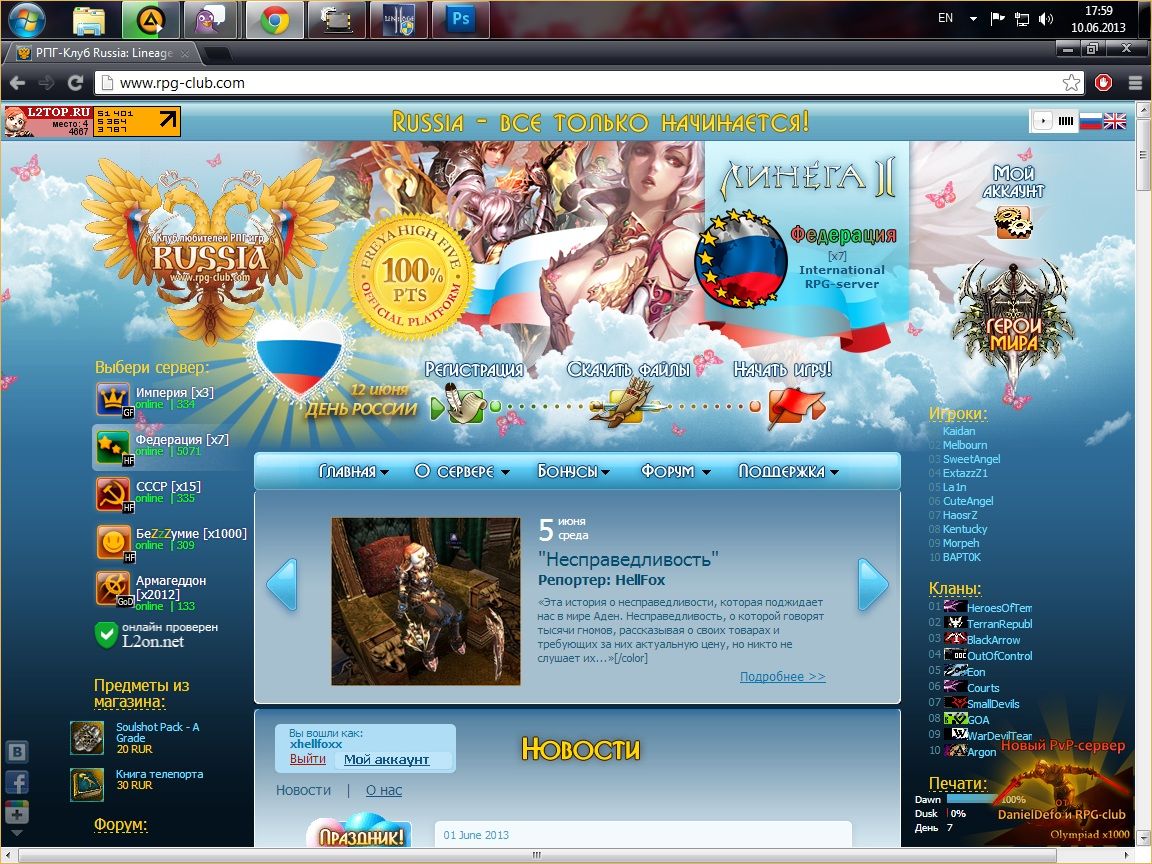Open the news screenshot thumbnail
The width and height of the screenshot is (1152, 864).
(x=425, y=602)
